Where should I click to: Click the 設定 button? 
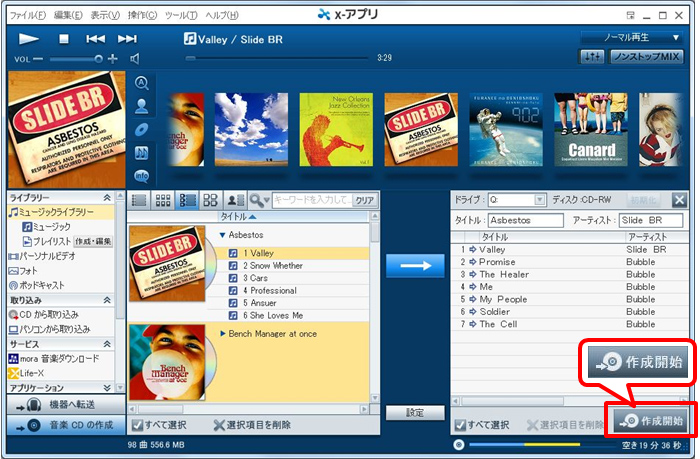(413, 412)
